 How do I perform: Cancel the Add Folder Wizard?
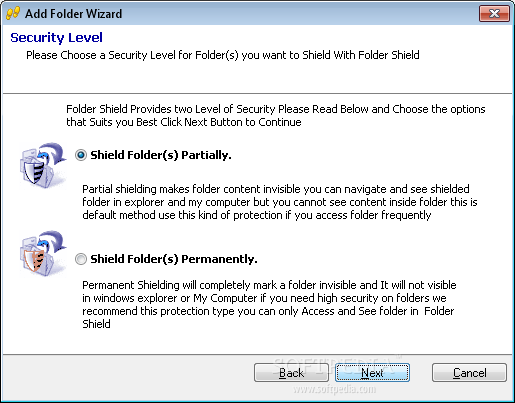coord(469,373)
